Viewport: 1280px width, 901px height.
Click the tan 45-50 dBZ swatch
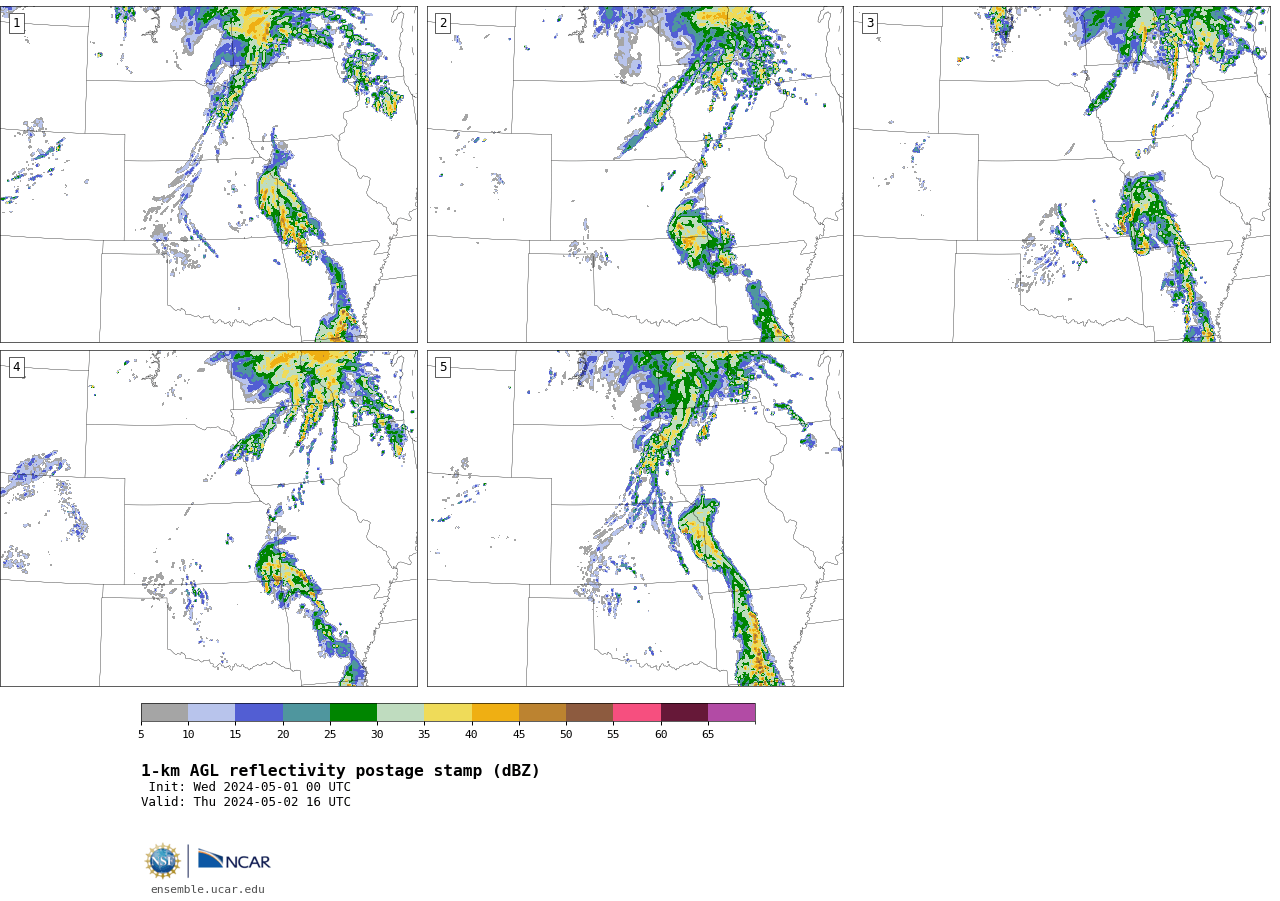tap(542, 713)
